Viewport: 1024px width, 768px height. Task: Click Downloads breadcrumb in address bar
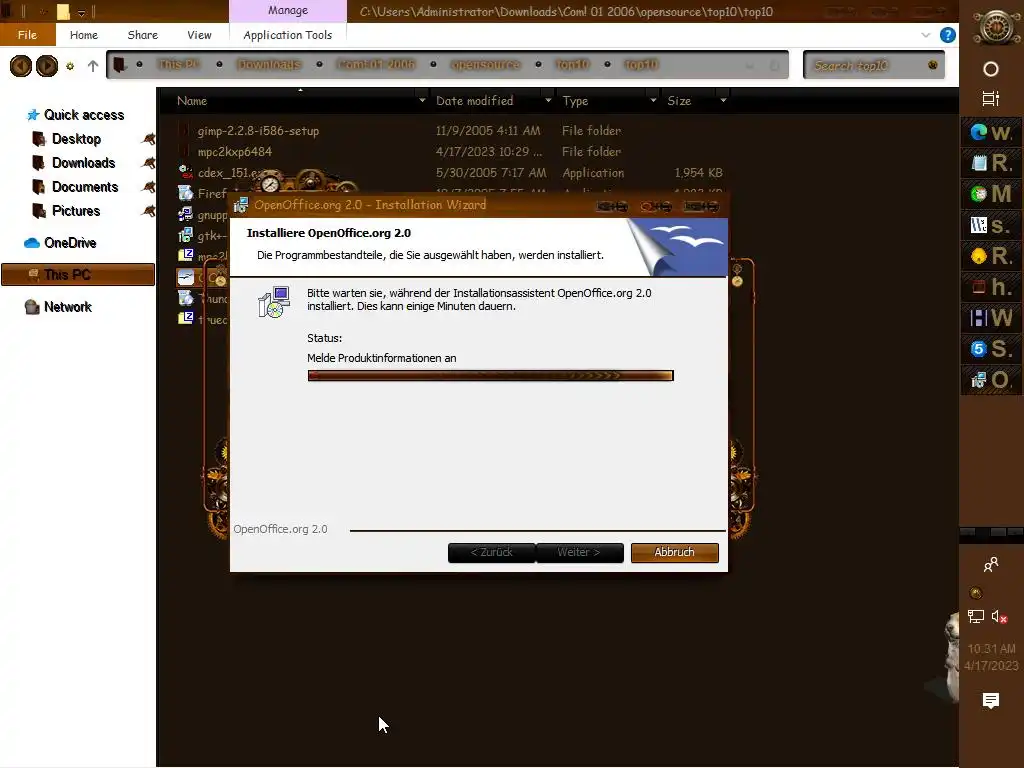[x=269, y=64]
